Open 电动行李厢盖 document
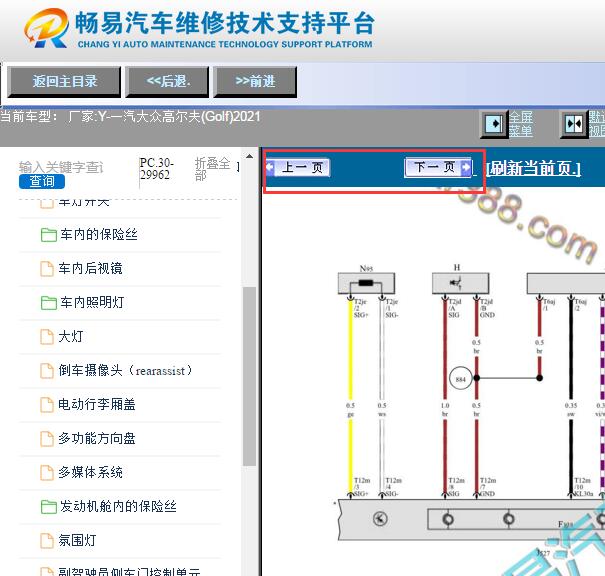605x576 pixels. point(96,404)
